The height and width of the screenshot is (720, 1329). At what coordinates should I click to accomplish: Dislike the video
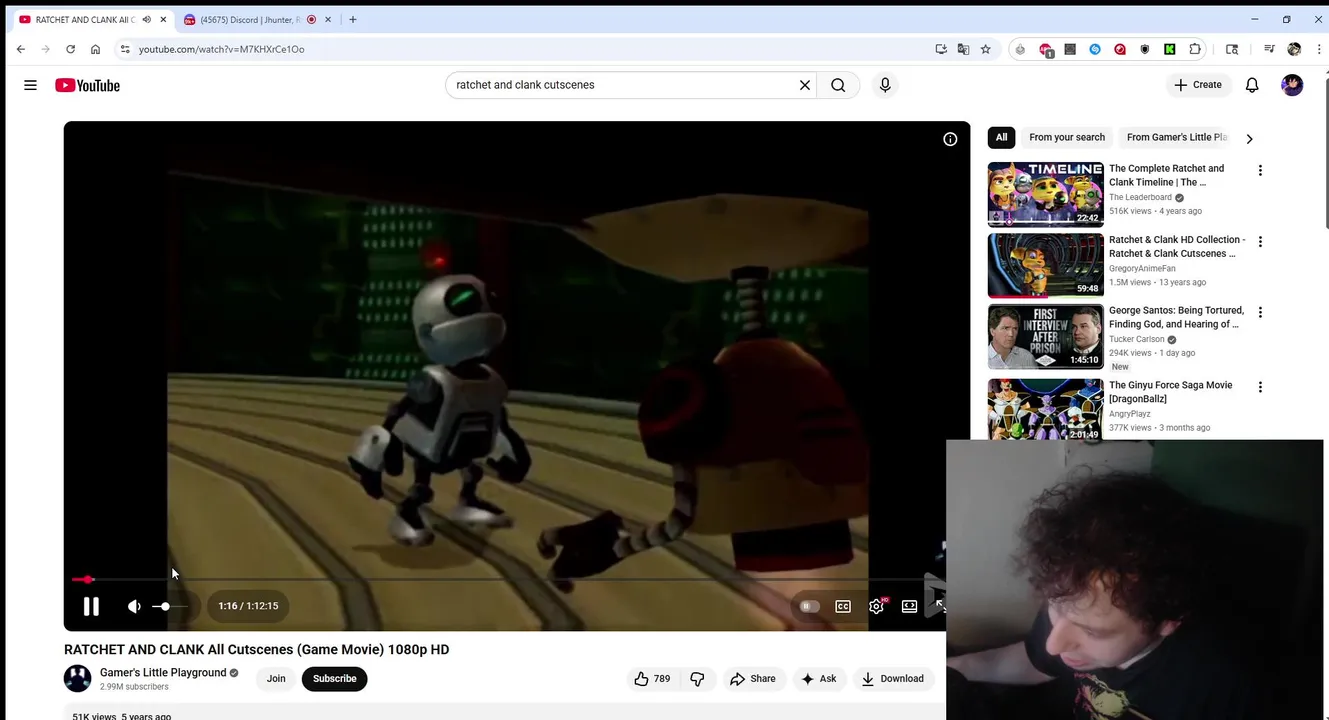[697, 678]
